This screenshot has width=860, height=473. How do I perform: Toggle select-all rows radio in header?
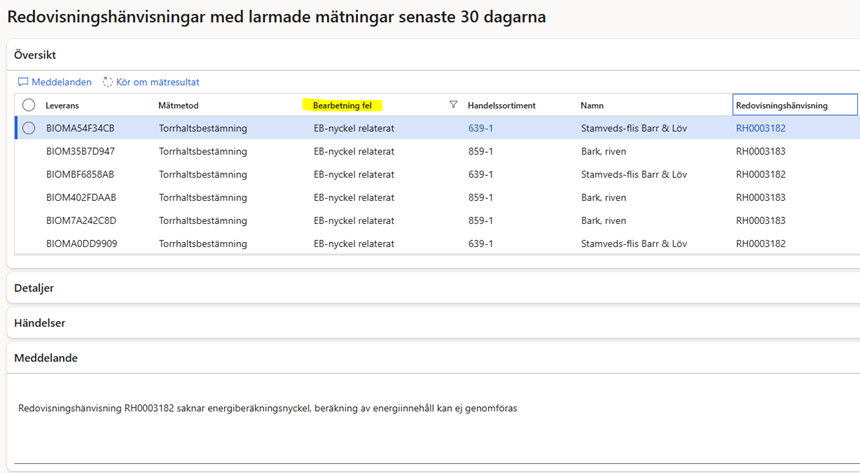point(29,105)
